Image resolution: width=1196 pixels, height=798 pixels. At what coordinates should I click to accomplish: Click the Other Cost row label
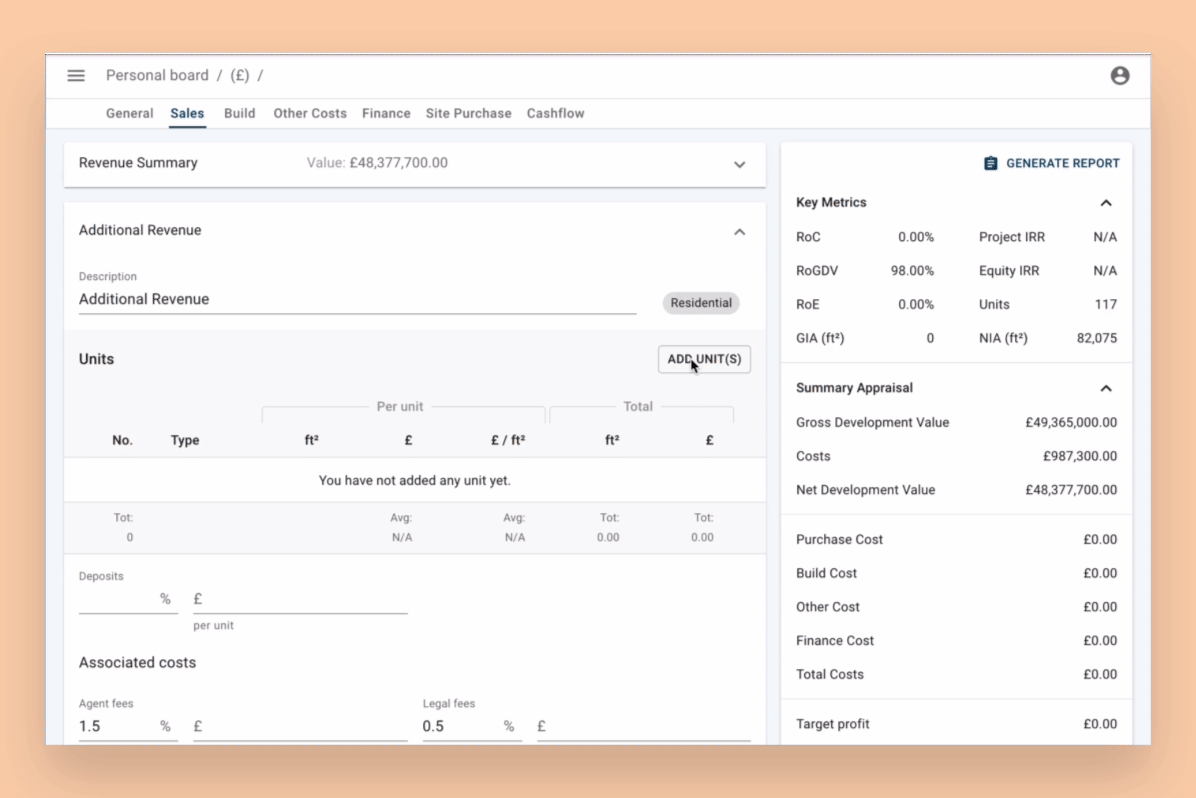click(x=828, y=607)
